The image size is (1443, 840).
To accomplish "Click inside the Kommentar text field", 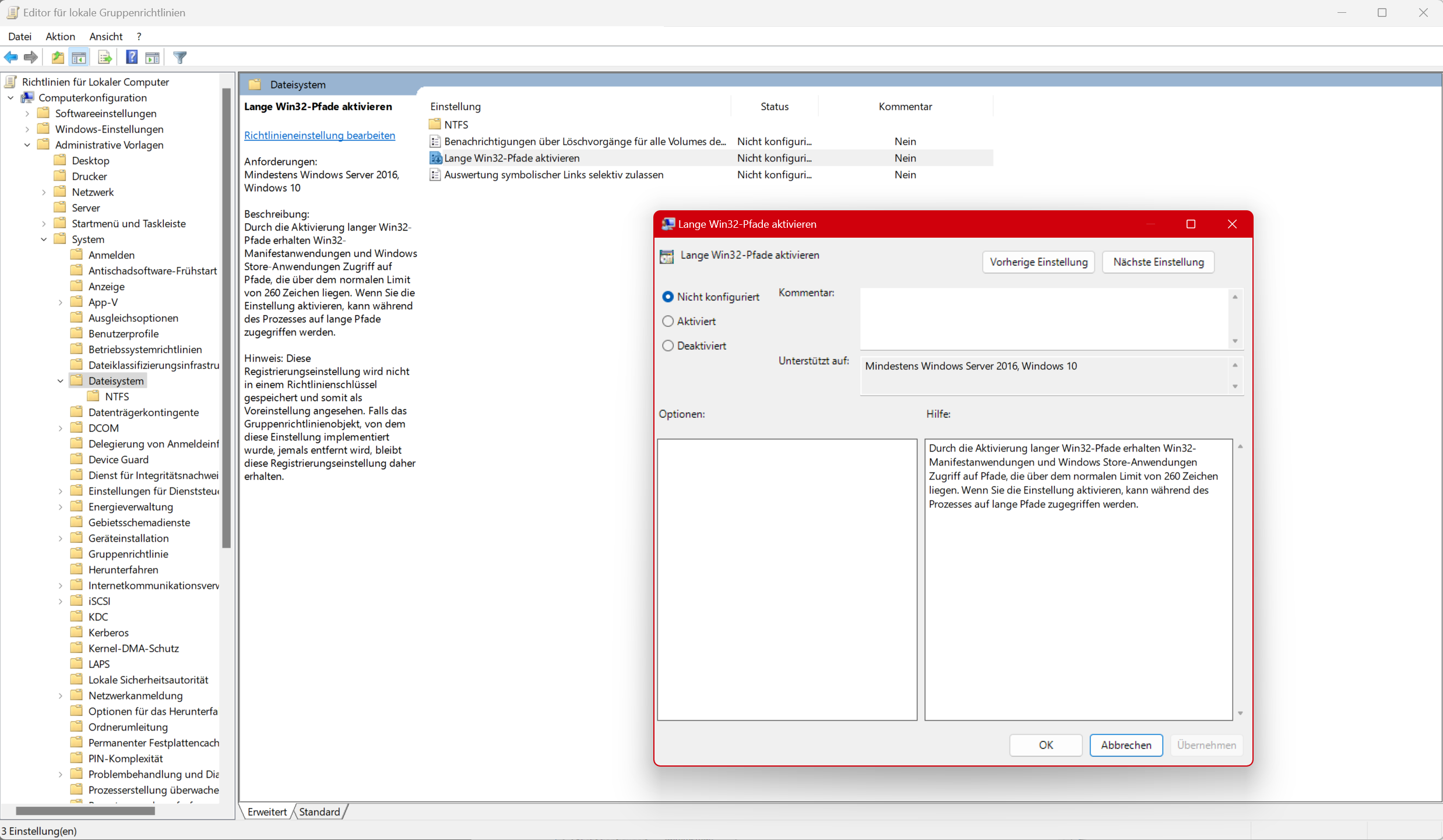I will point(1043,318).
